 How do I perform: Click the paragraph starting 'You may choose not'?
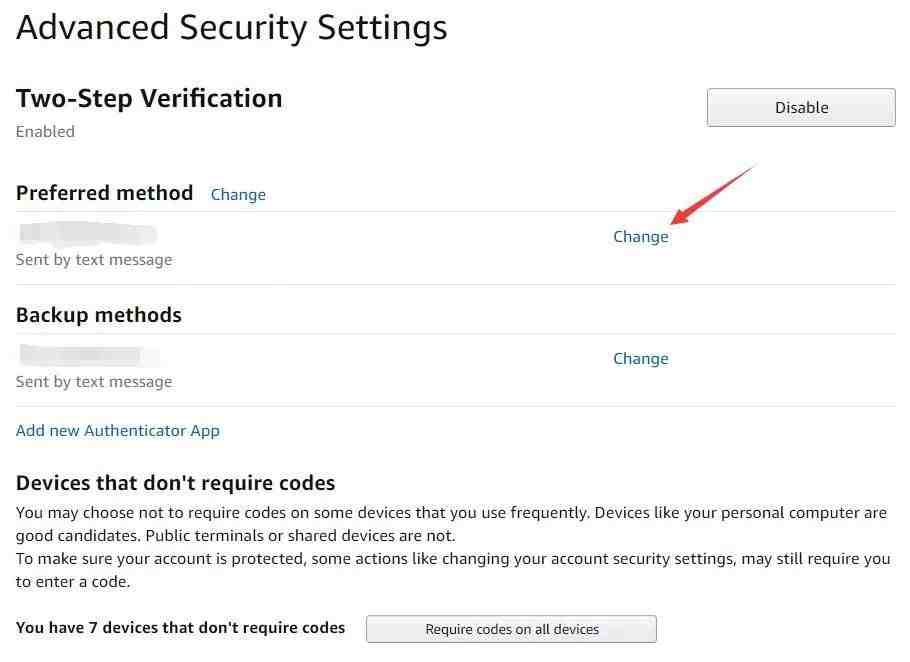pyautogui.click(x=452, y=524)
